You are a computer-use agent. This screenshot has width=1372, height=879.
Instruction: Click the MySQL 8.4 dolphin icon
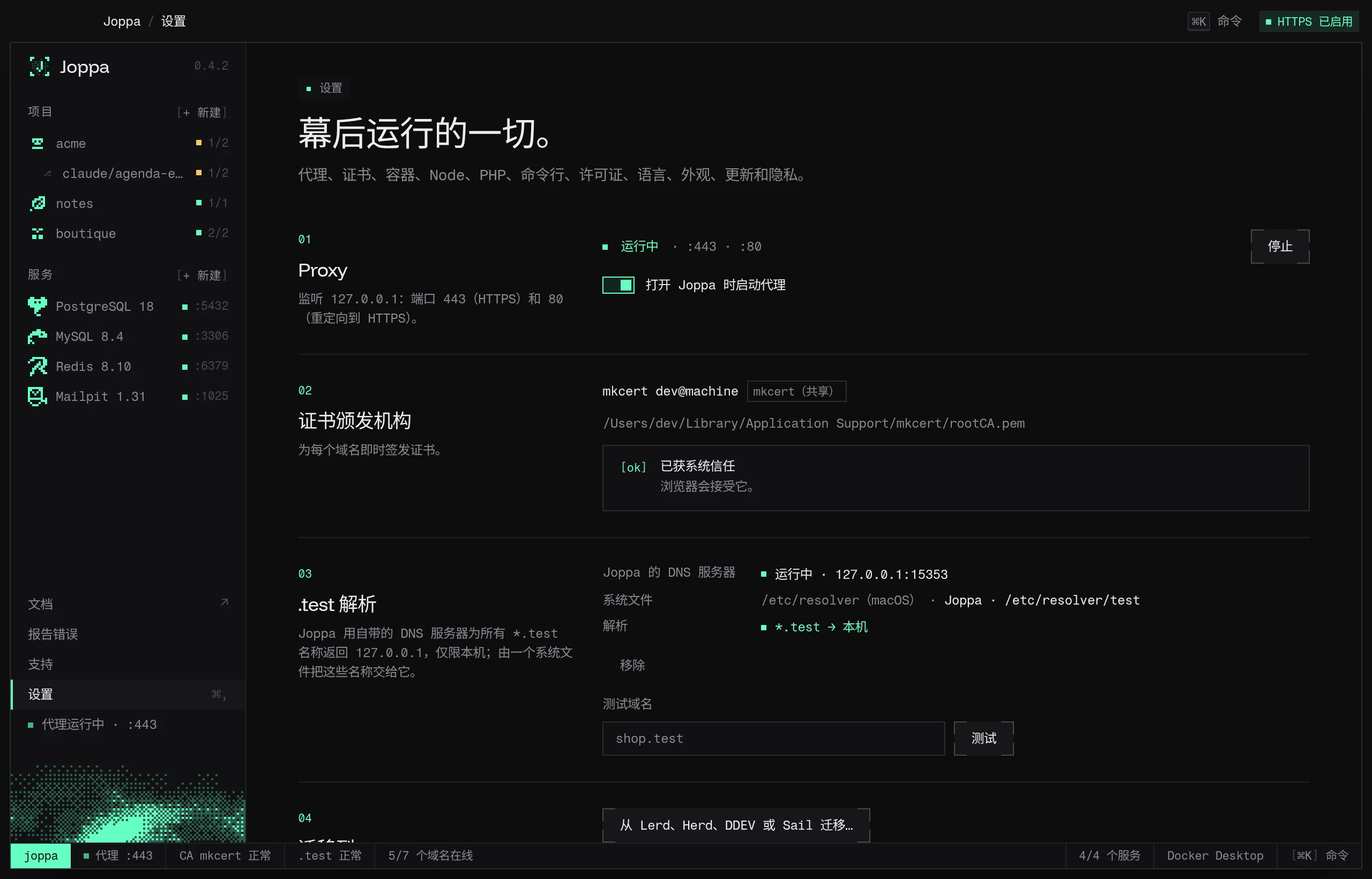pos(38,336)
